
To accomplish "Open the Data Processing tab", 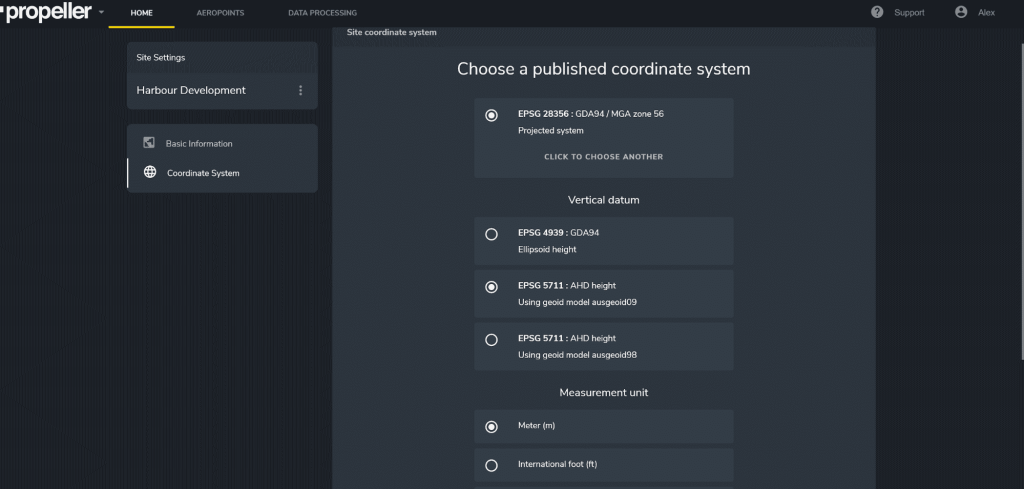I will [x=322, y=13].
